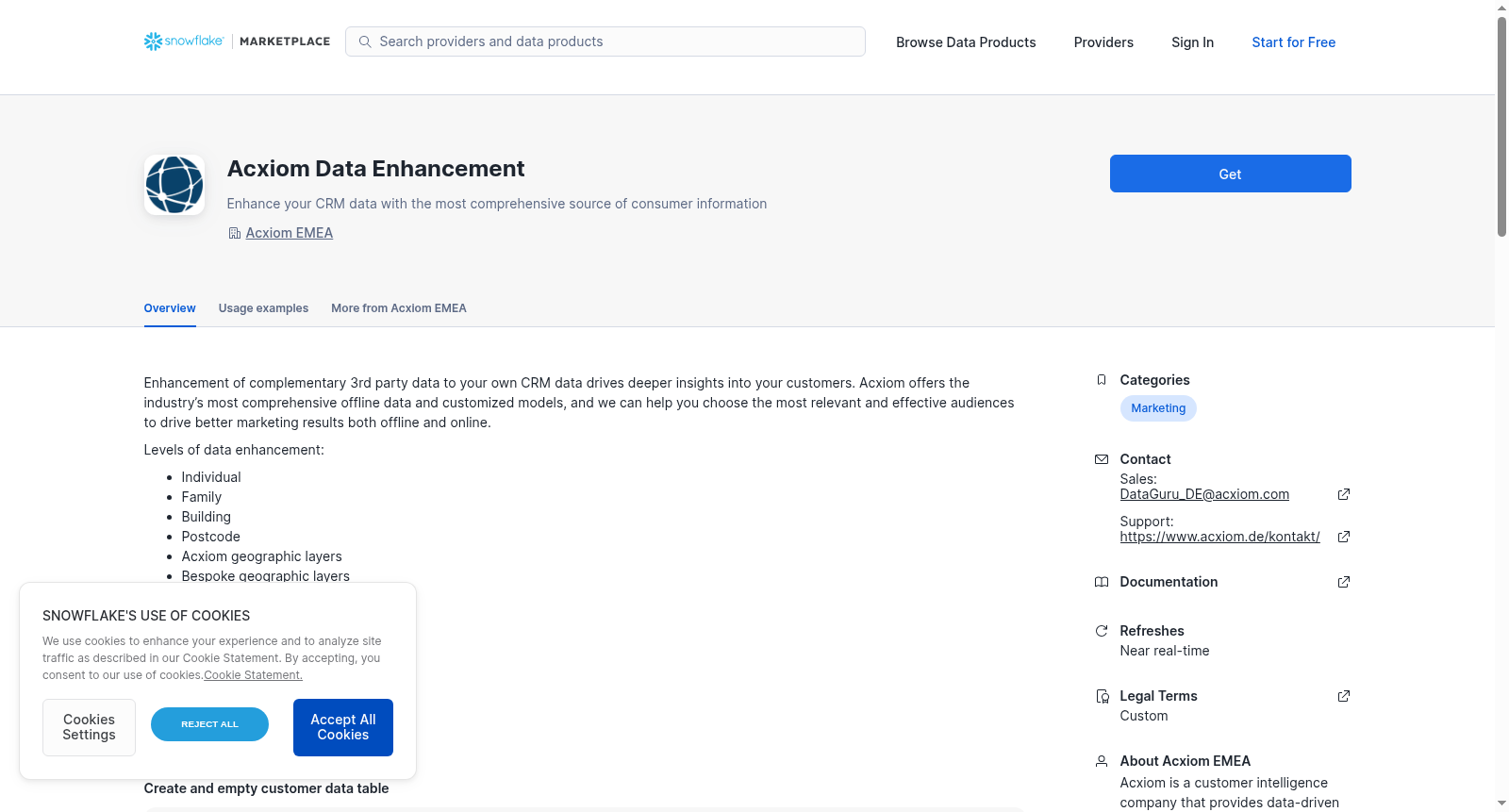Viewport: 1509px width, 812px height.
Task: Click the Legal Terms document icon
Action: click(x=1102, y=696)
